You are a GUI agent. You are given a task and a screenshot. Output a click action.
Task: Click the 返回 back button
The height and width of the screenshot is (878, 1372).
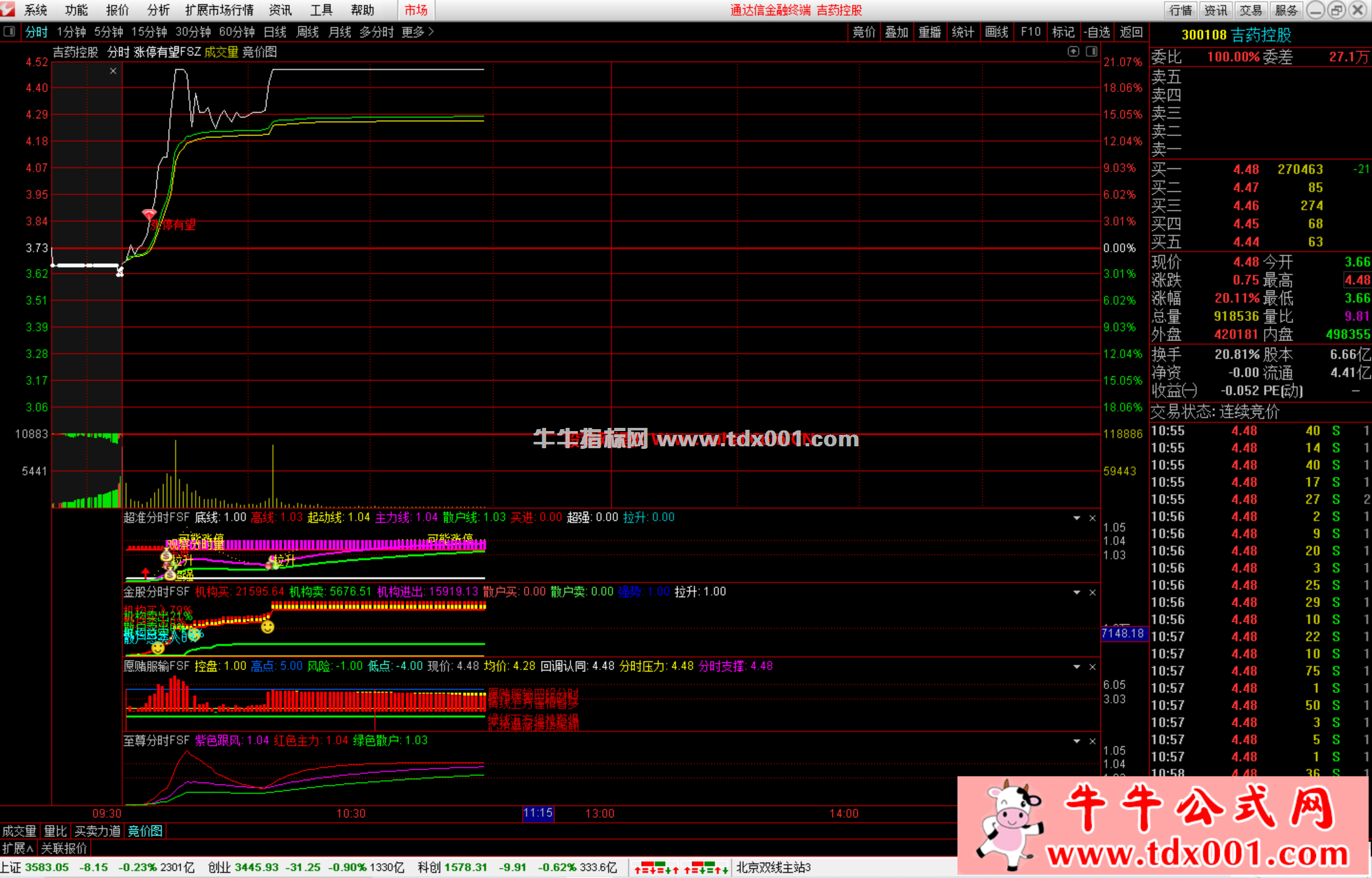[x=1131, y=32]
